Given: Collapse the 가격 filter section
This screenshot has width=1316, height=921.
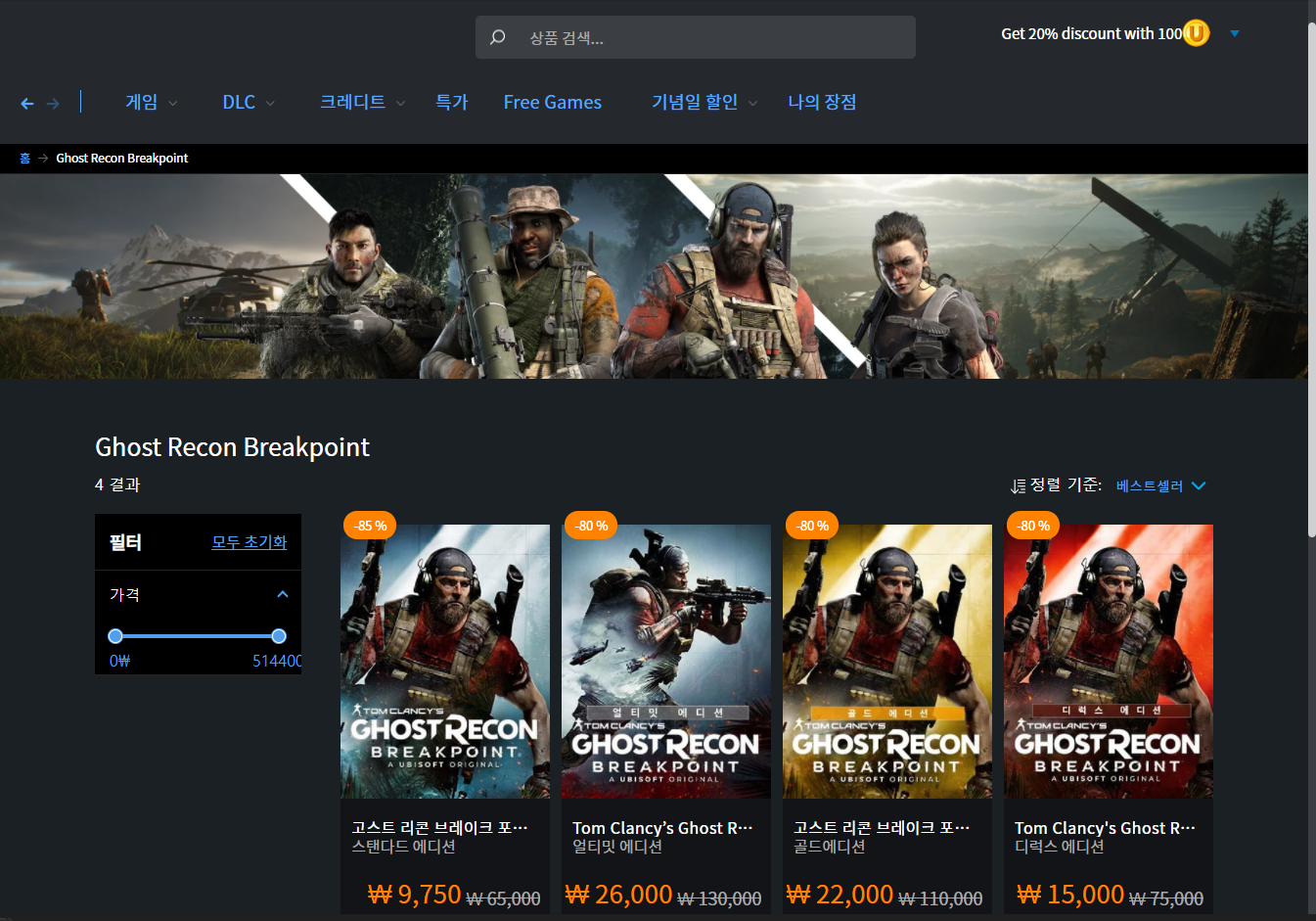Looking at the screenshot, I should (283, 594).
